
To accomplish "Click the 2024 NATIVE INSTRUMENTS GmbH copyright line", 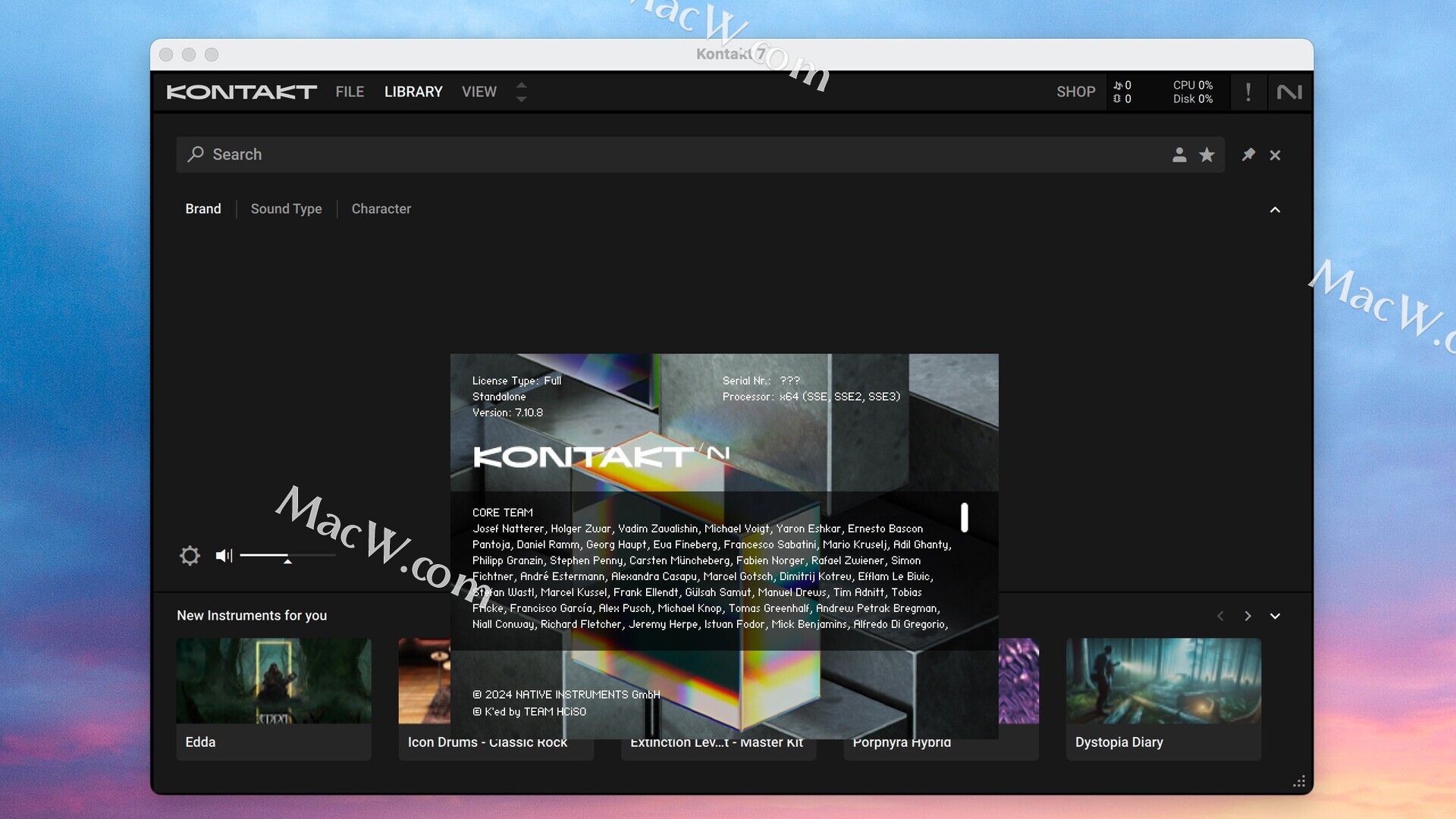I will [x=566, y=695].
